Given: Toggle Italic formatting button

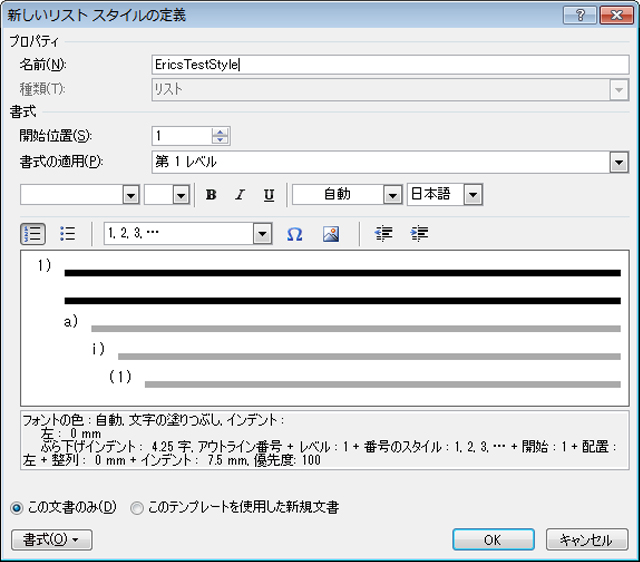Looking at the screenshot, I should click(x=240, y=195).
